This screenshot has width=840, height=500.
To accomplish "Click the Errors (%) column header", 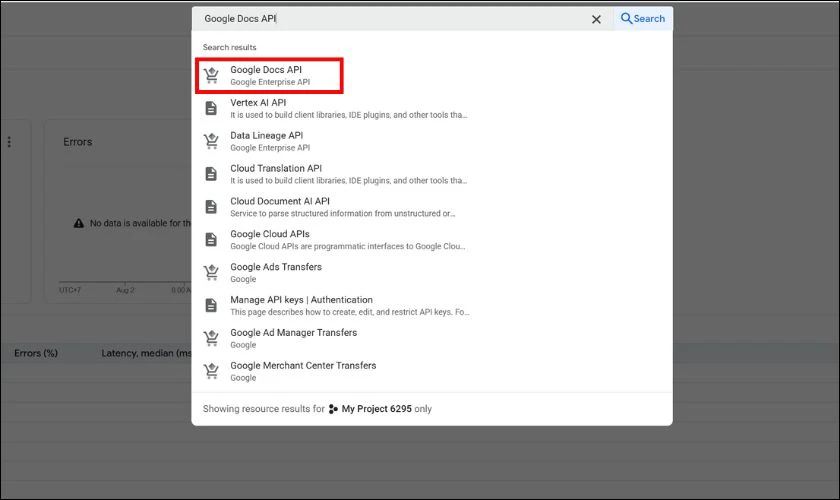I will pos(36,353).
